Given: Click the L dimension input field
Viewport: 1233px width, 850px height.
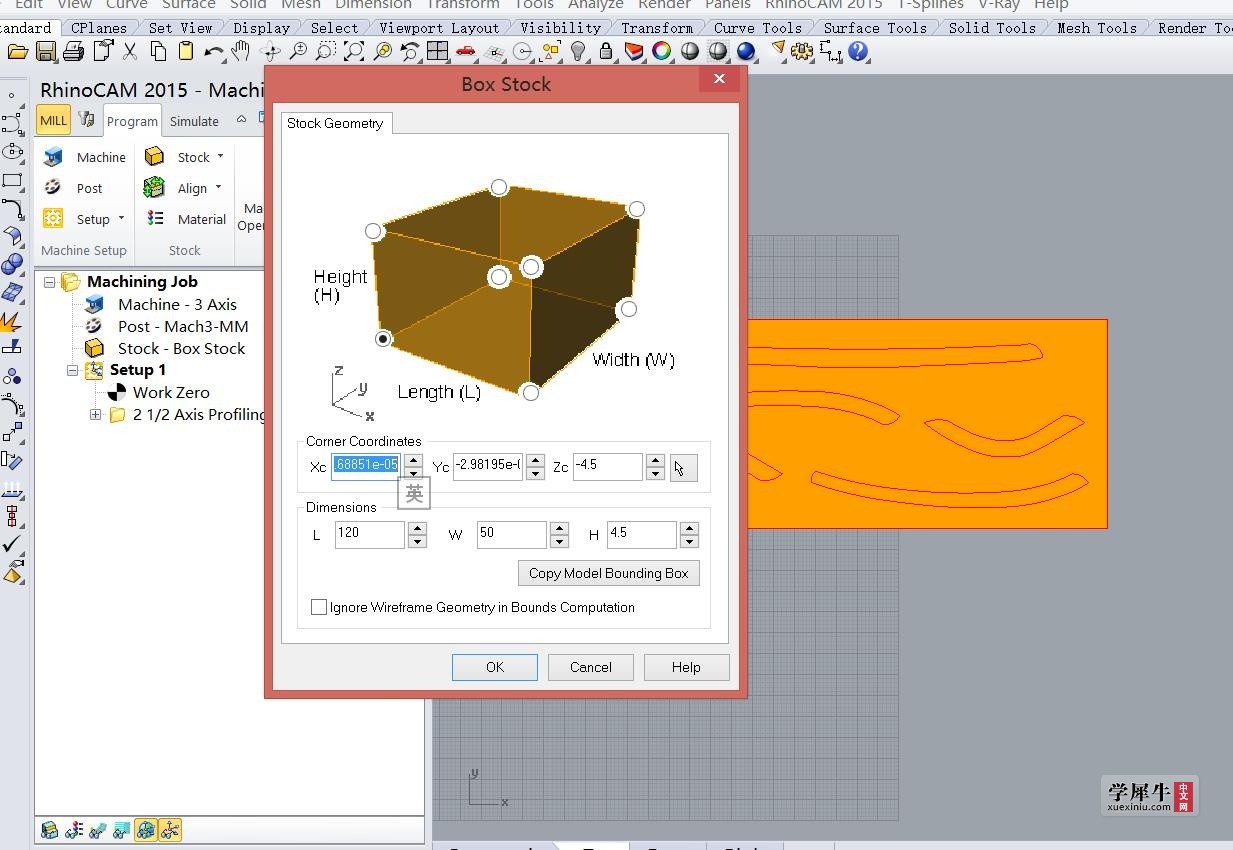Looking at the screenshot, I should coord(369,534).
